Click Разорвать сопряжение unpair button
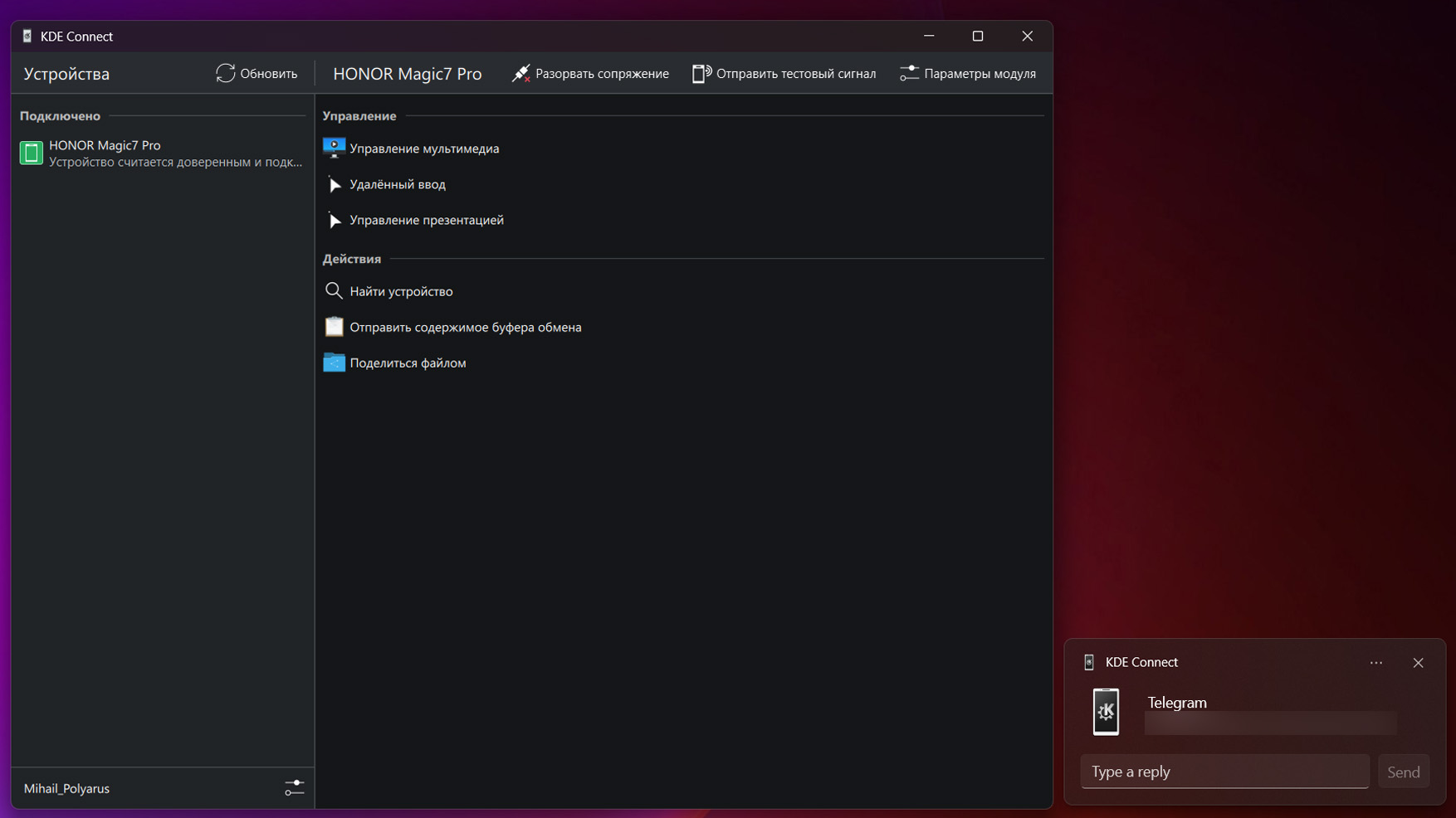The width and height of the screenshot is (1456, 818). pos(590,74)
